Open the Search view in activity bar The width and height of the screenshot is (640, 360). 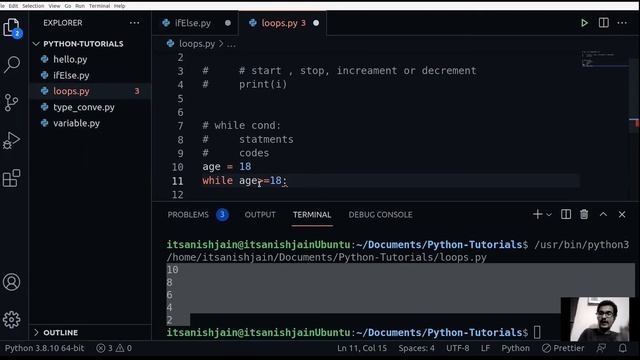[x=12, y=64]
